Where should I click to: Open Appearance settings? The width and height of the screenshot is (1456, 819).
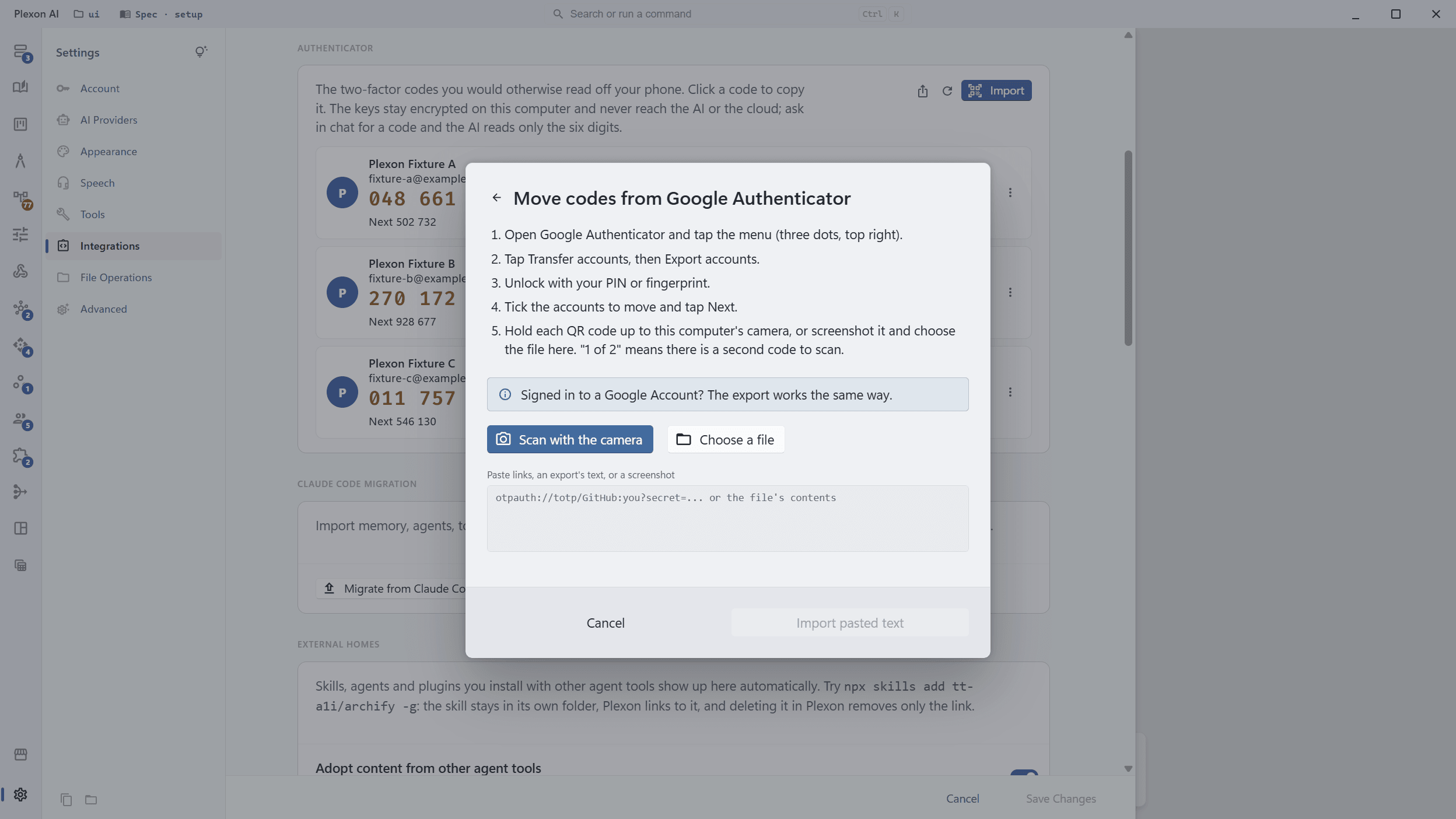134,152
